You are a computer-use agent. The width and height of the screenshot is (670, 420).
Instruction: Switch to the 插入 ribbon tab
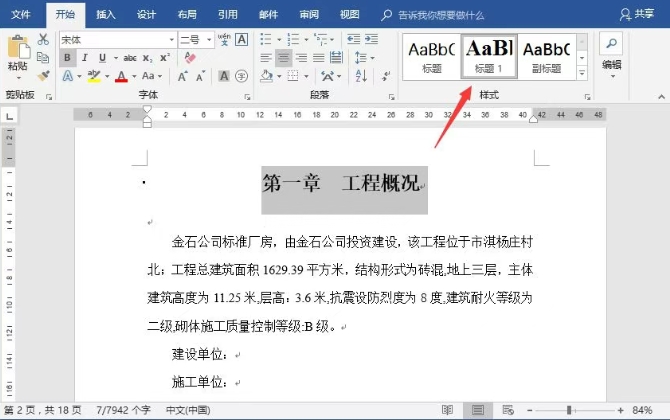tap(105, 14)
